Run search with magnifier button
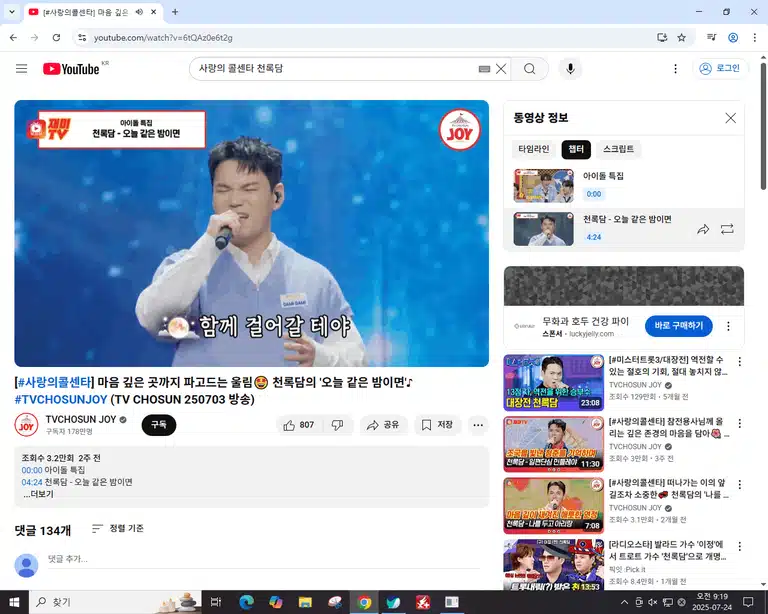 (x=529, y=69)
